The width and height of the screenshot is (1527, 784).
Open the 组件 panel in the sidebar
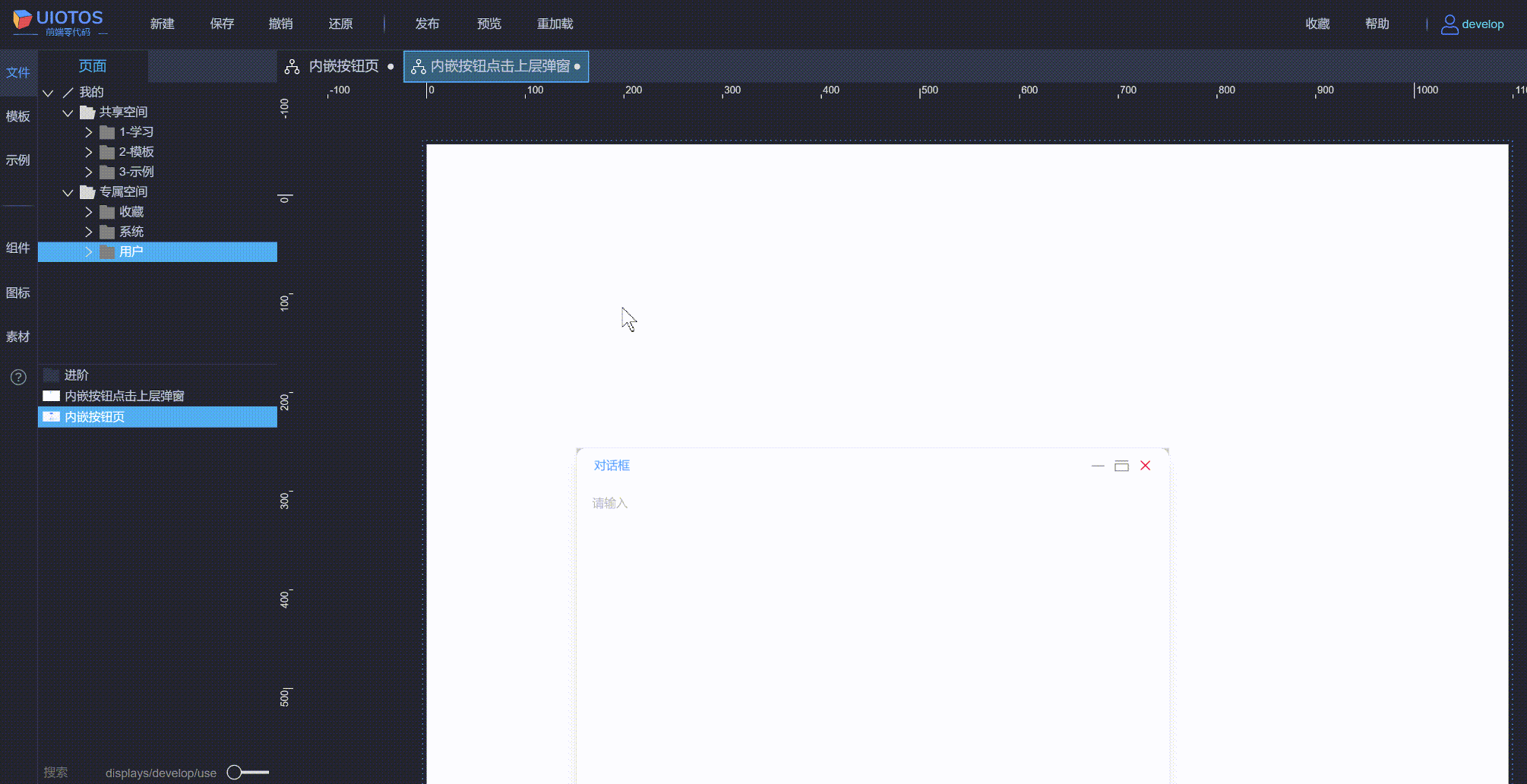pyautogui.click(x=18, y=248)
